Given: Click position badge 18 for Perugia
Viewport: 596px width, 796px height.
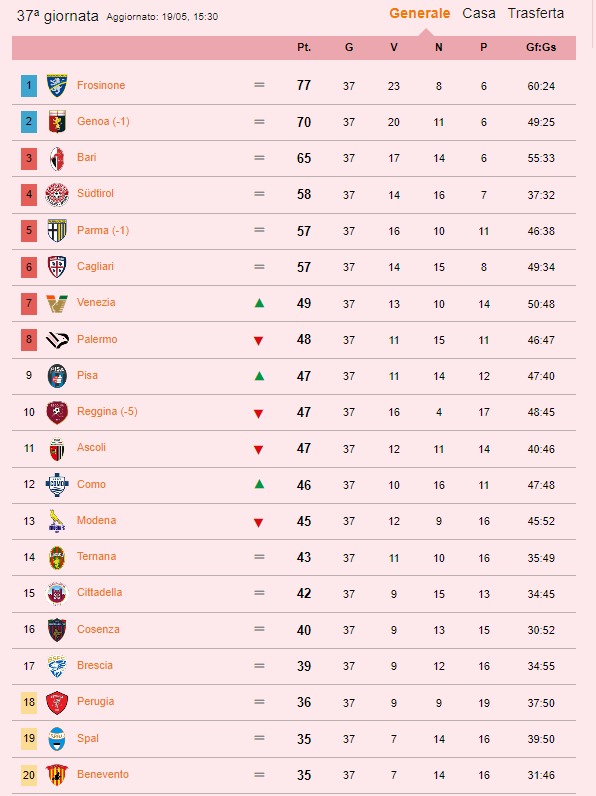Looking at the screenshot, I should [x=29, y=702].
